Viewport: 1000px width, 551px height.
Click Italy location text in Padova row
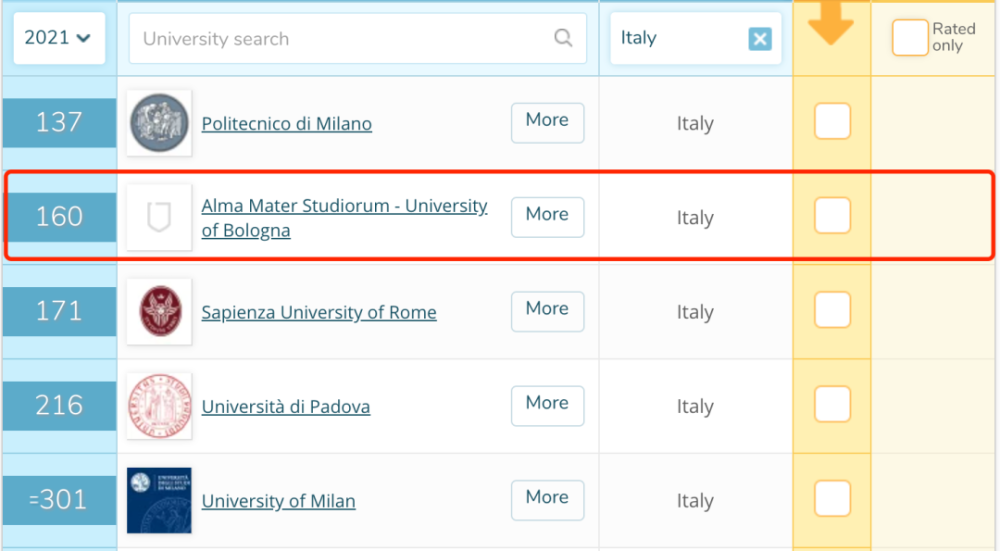pyautogui.click(x=695, y=406)
